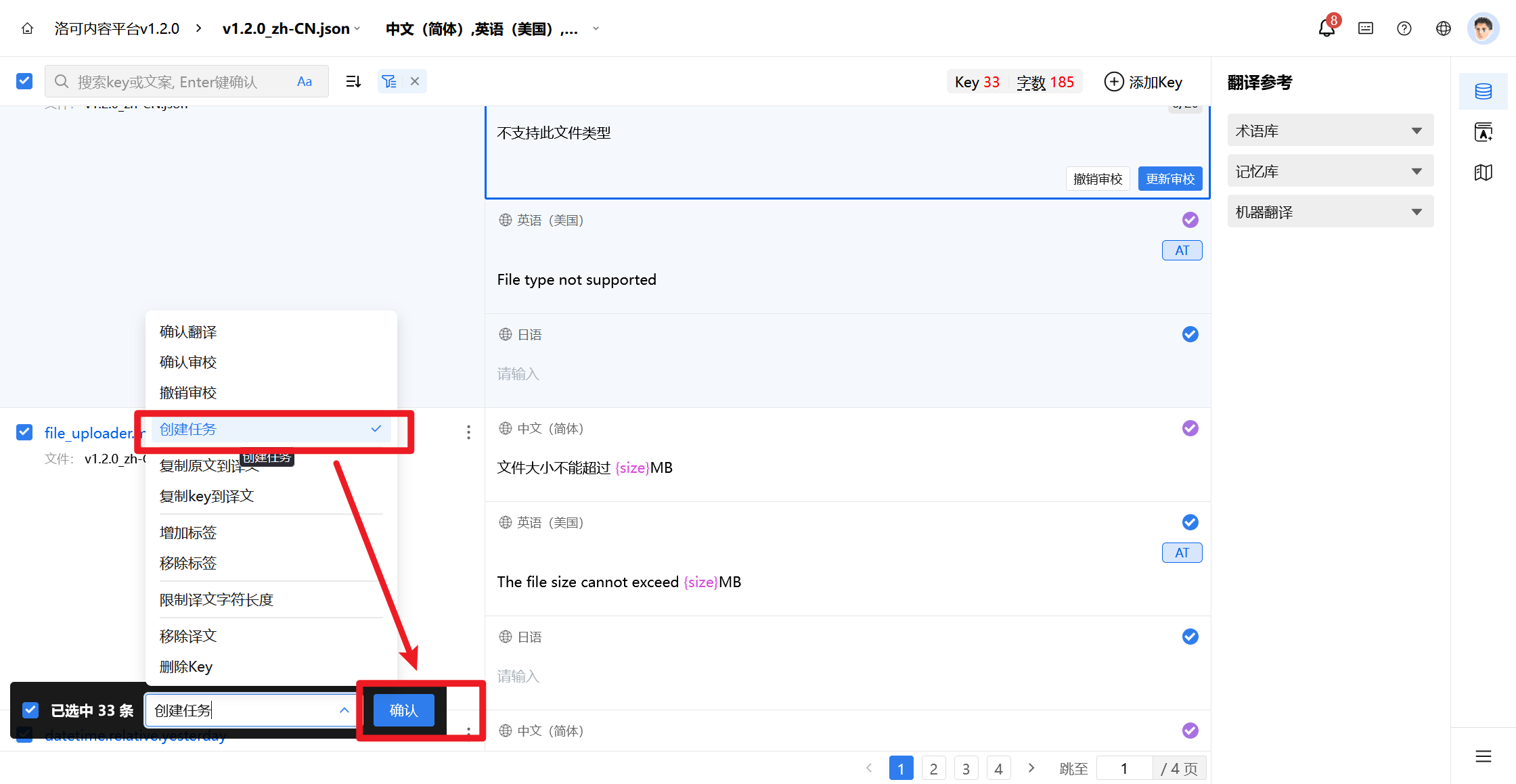Screen dimensions: 1516x784
Task: Go to page 3 in pagination
Action: pos(966,768)
